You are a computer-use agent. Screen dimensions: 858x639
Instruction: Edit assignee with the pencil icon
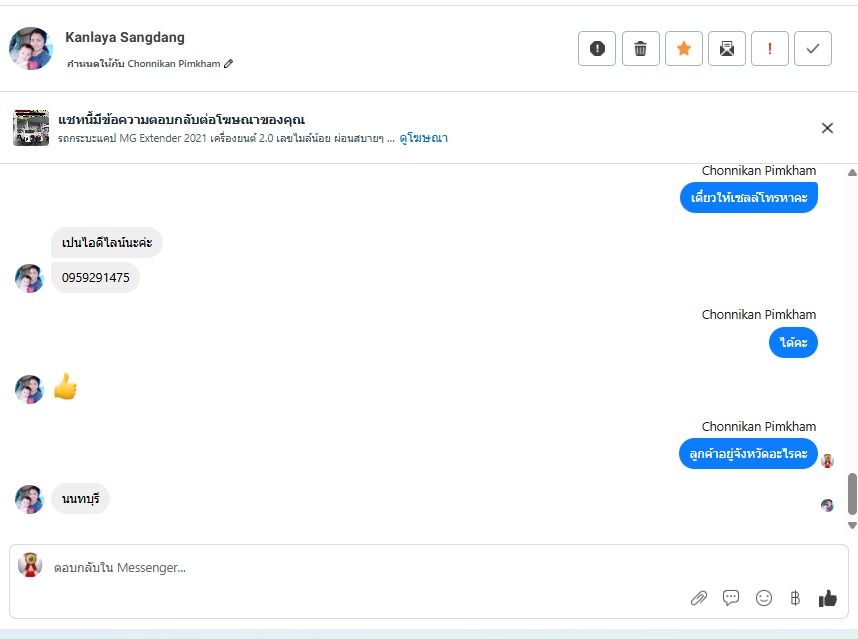pos(229,64)
